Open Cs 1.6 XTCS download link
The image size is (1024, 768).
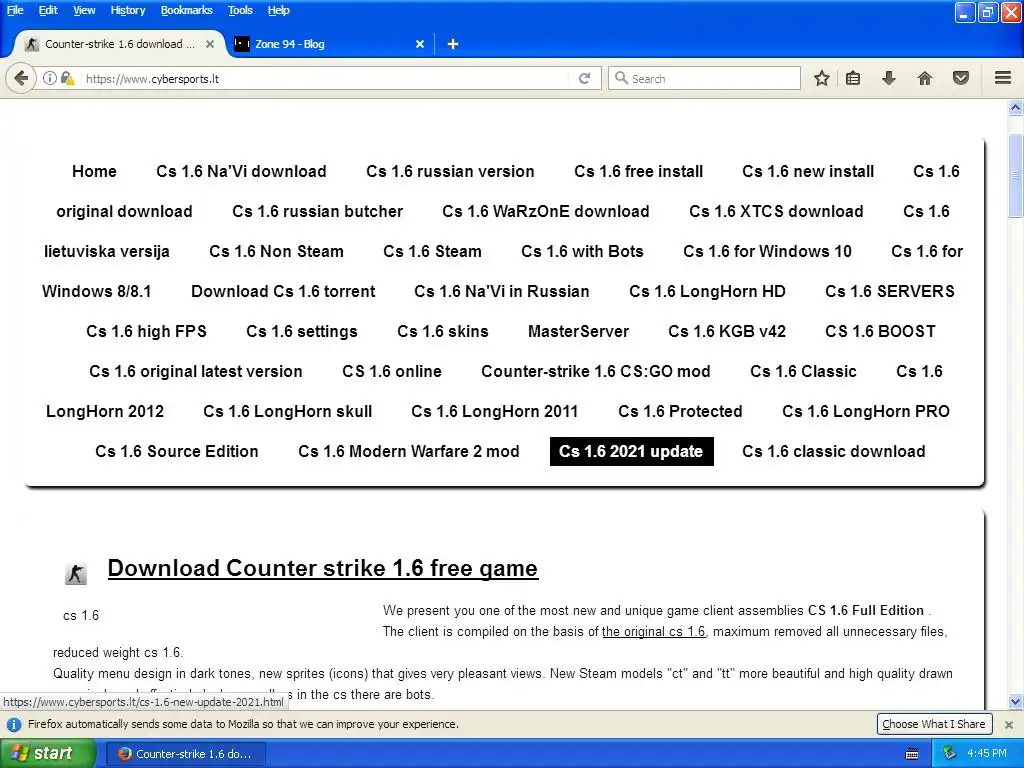(x=776, y=211)
